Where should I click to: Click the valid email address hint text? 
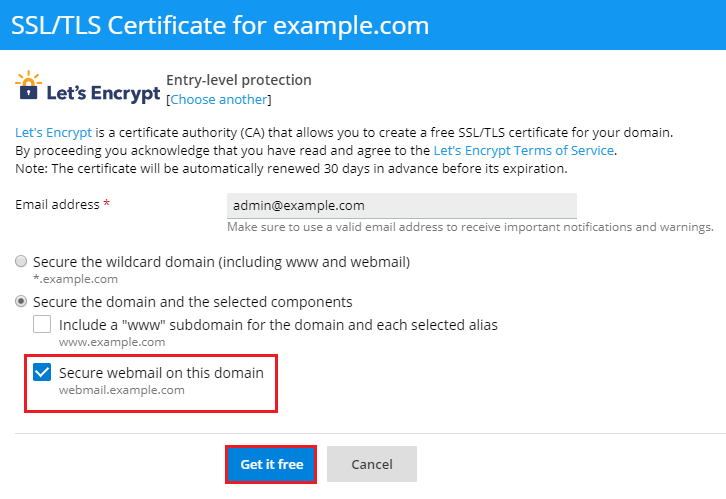pos(470,227)
